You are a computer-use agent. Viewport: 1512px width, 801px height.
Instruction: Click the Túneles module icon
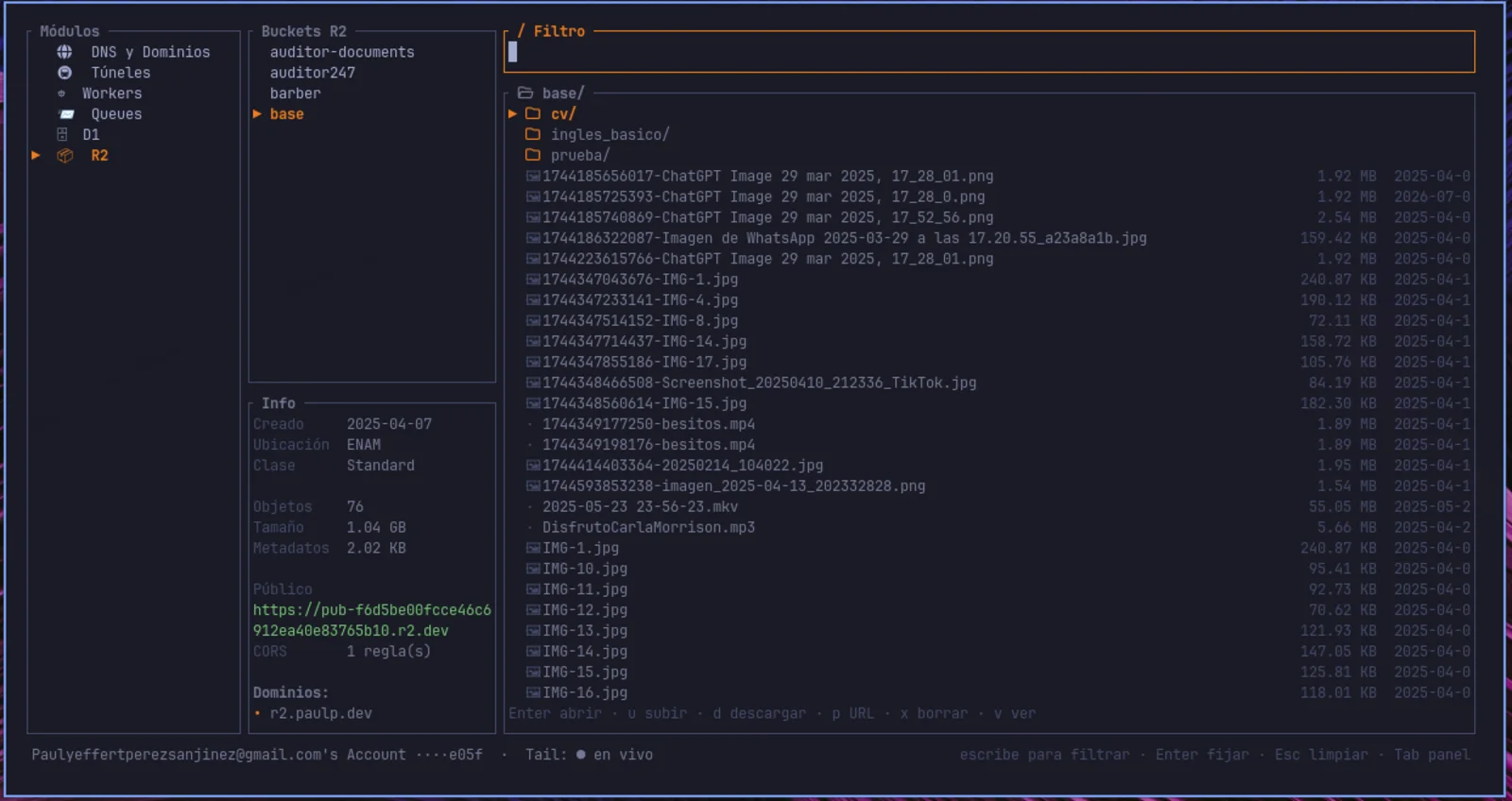click(64, 73)
